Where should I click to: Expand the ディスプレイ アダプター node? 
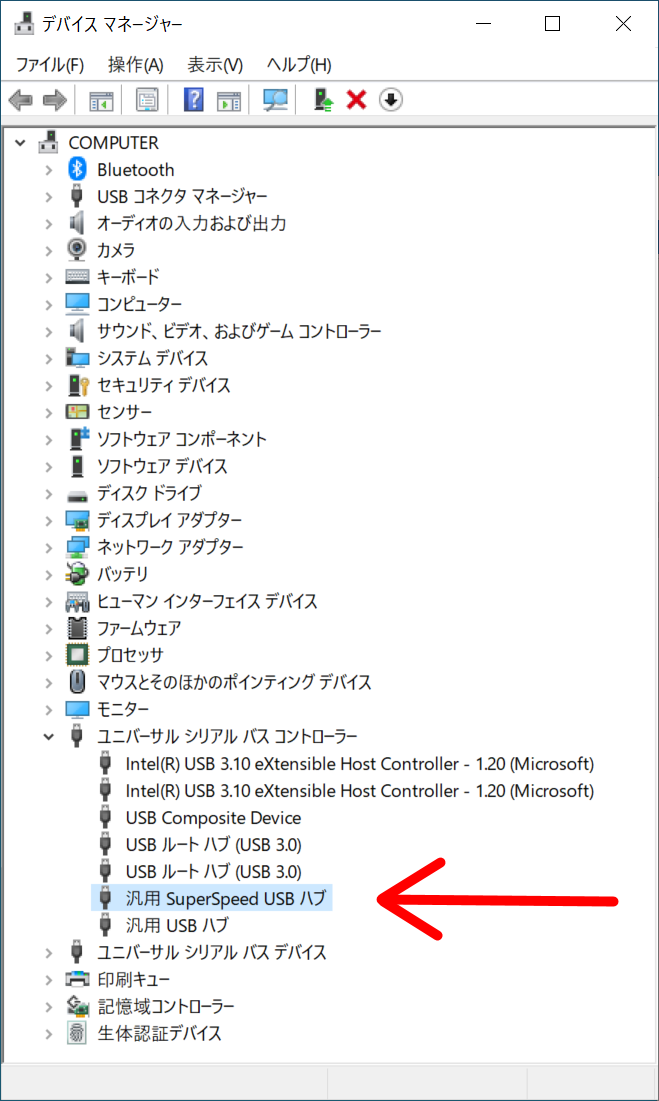click(48, 520)
